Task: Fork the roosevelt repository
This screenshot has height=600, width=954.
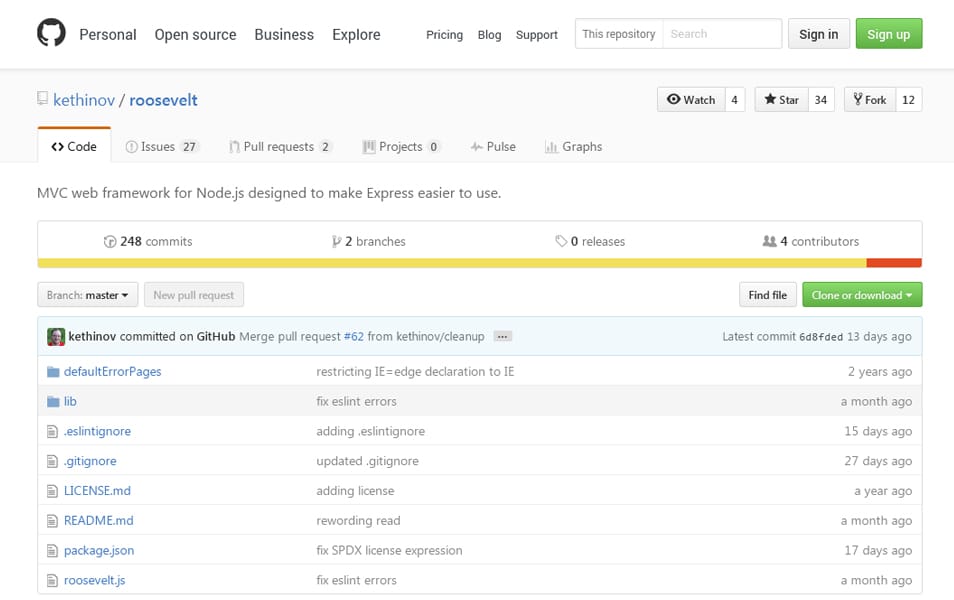Action: click(869, 100)
